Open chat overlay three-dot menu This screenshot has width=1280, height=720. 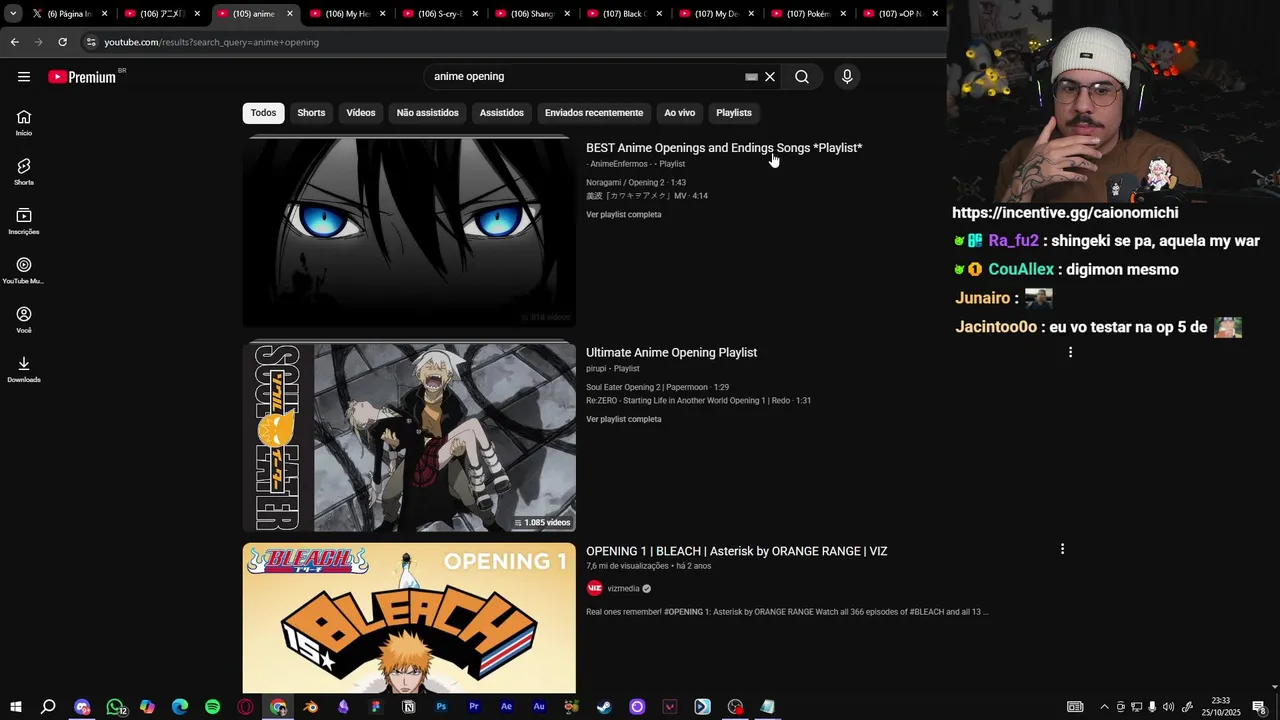coord(1070,352)
